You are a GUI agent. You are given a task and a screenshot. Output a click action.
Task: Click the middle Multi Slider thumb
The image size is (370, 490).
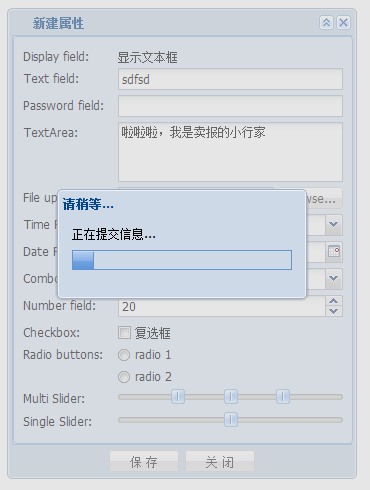click(x=231, y=397)
